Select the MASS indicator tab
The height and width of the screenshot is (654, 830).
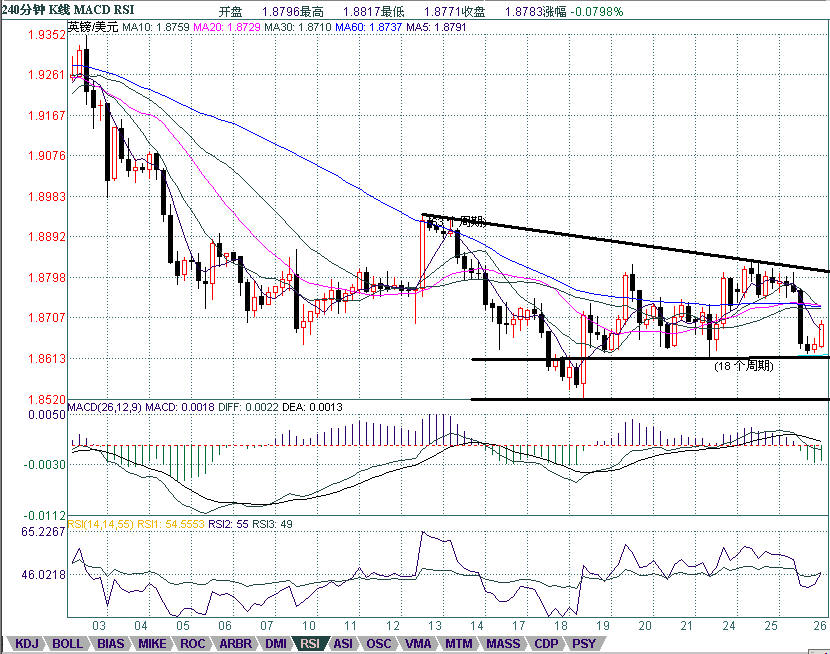pos(503,643)
